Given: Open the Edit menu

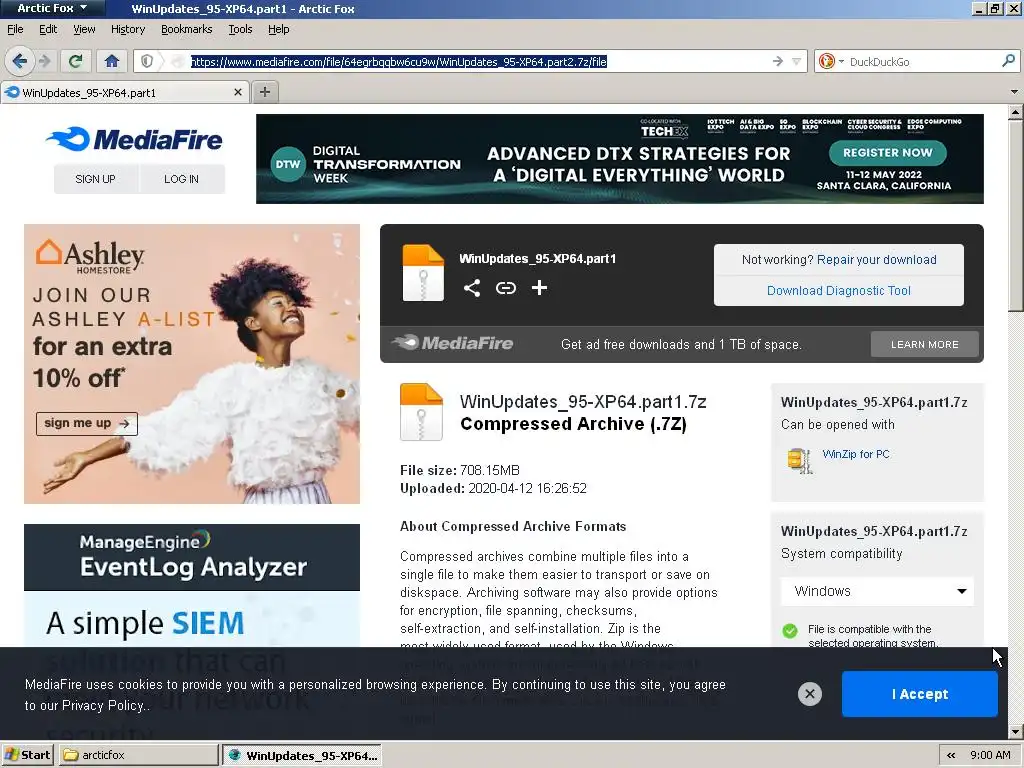Looking at the screenshot, I should (48, 29).
